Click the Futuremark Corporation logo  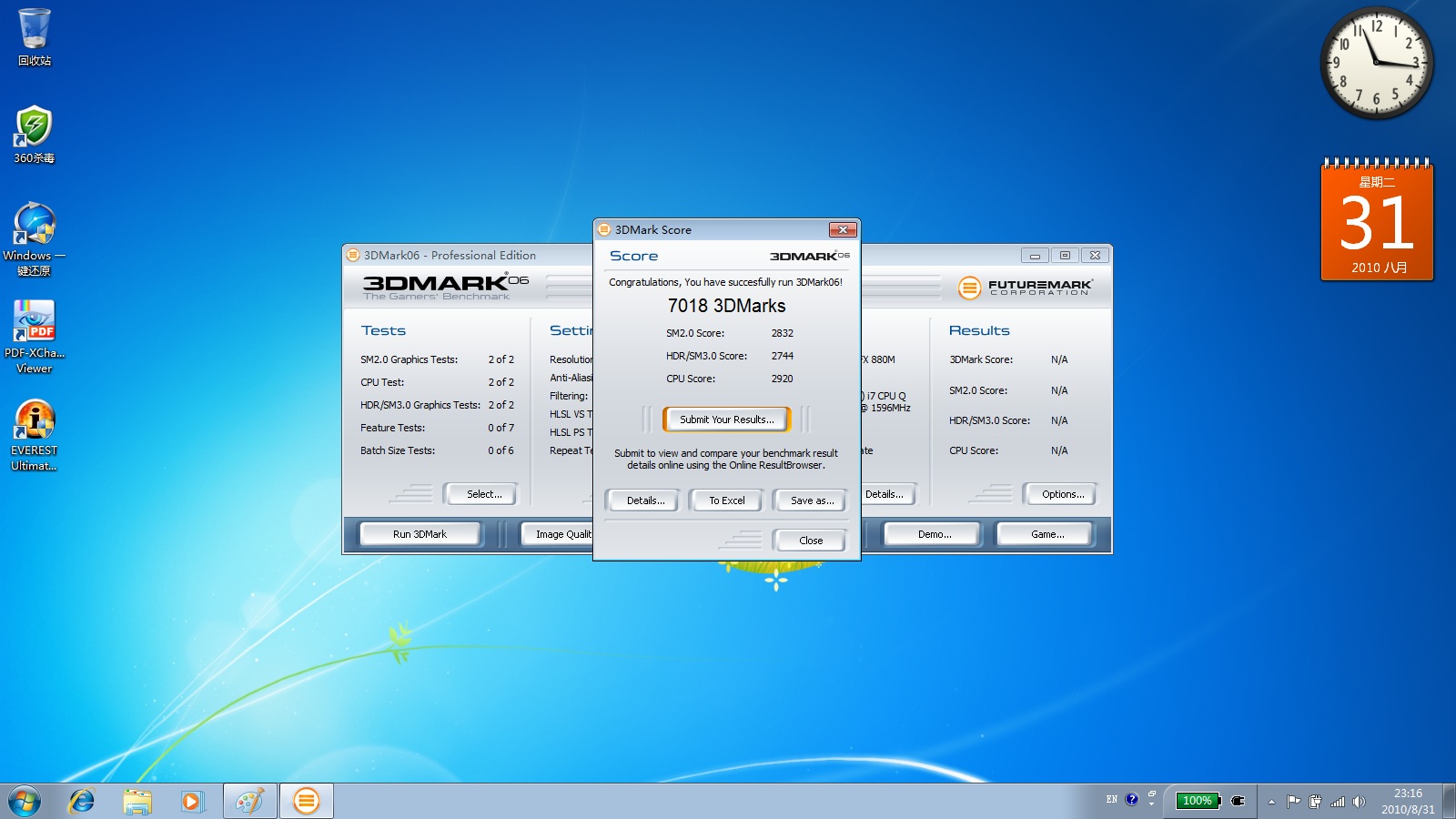[1025, 288]
